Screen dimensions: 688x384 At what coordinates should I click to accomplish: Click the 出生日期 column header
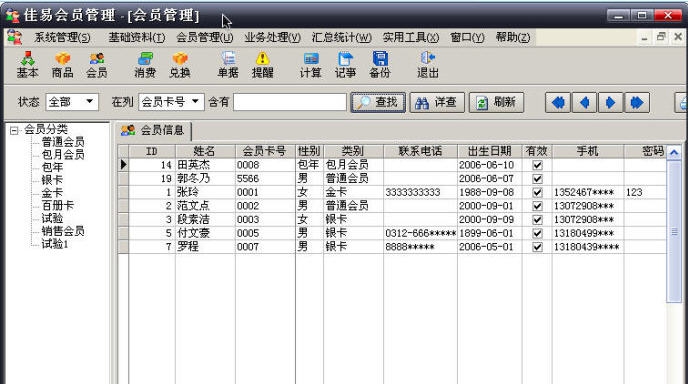489,151
